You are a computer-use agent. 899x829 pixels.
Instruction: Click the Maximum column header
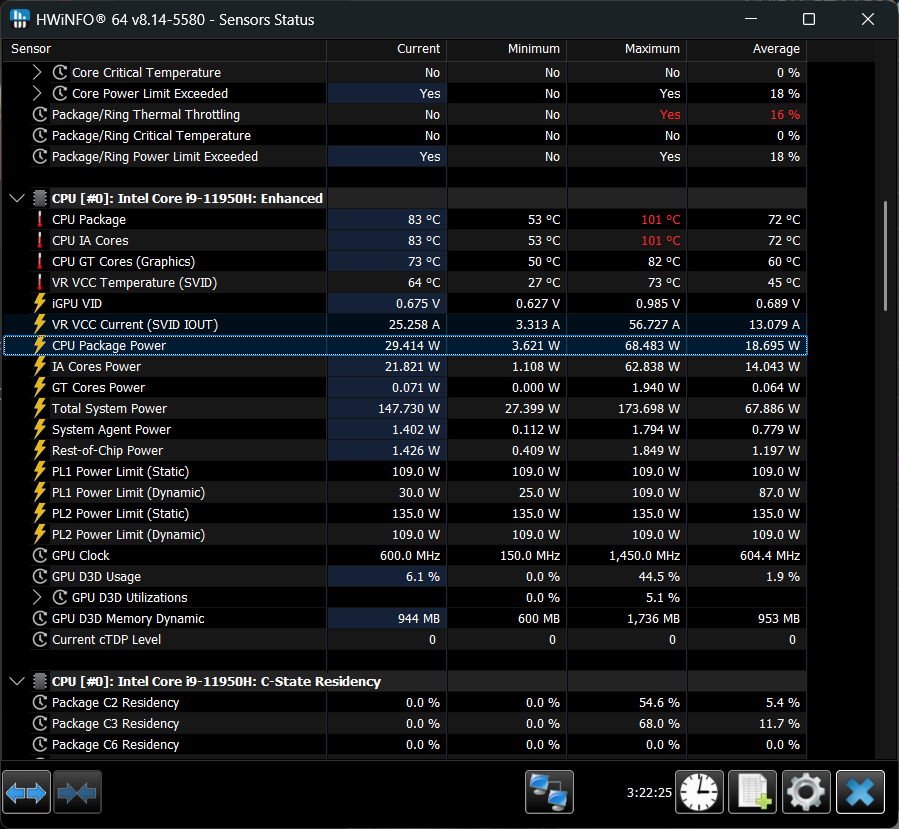click(x=627, y=49)
